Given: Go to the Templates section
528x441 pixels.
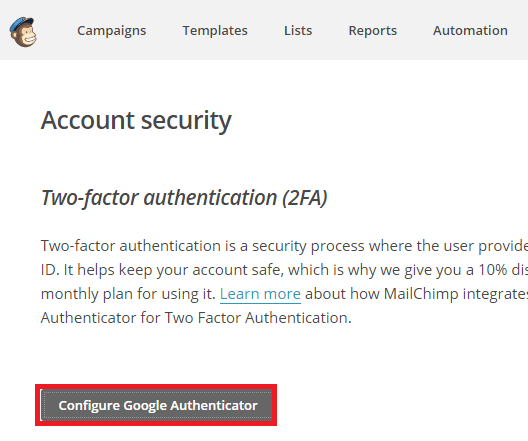Looking at the screenshot, I should coord(215,31).
